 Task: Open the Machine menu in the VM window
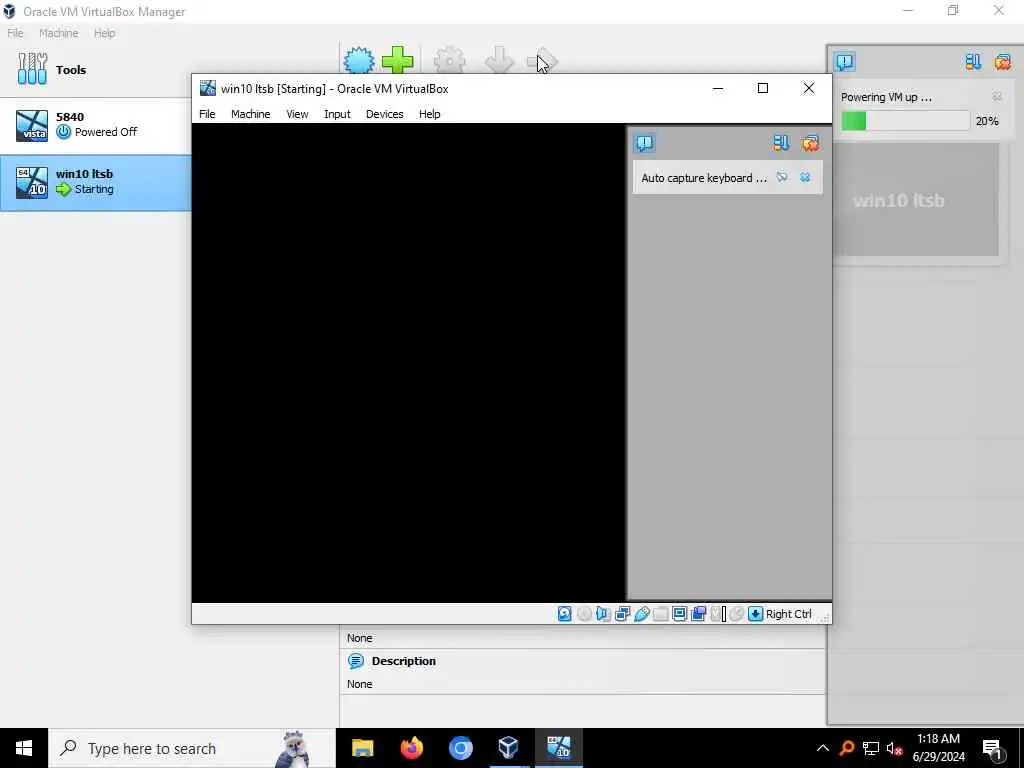[x=251, y=114]
